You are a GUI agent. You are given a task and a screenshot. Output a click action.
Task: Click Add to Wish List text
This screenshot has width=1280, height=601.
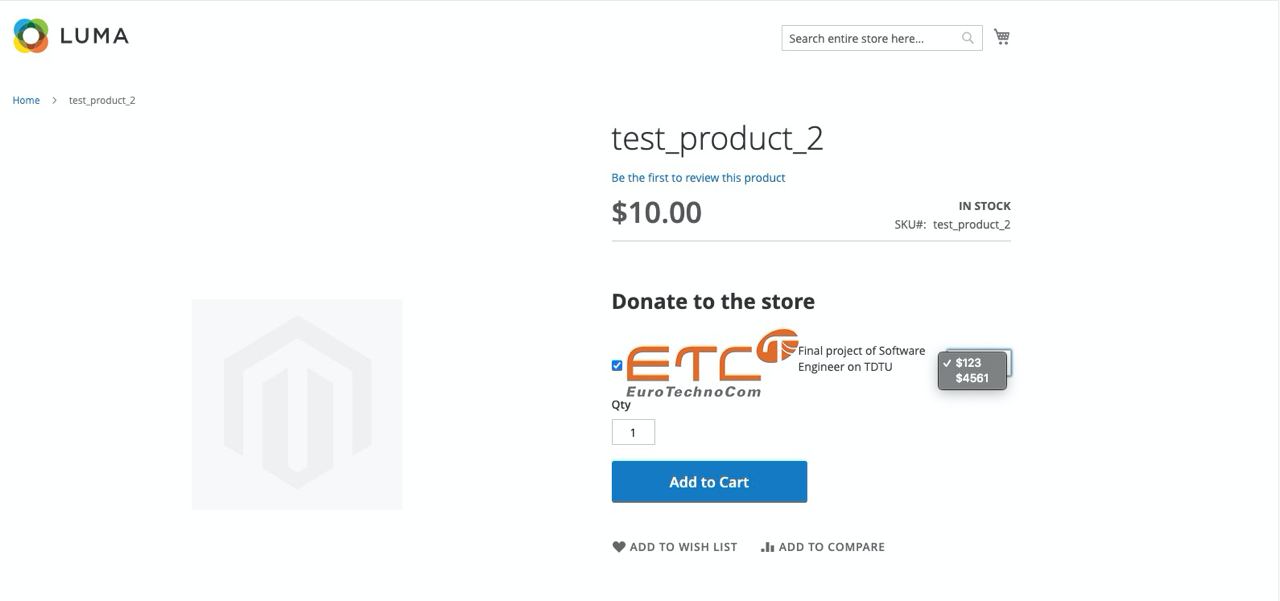tap(683, 547)
